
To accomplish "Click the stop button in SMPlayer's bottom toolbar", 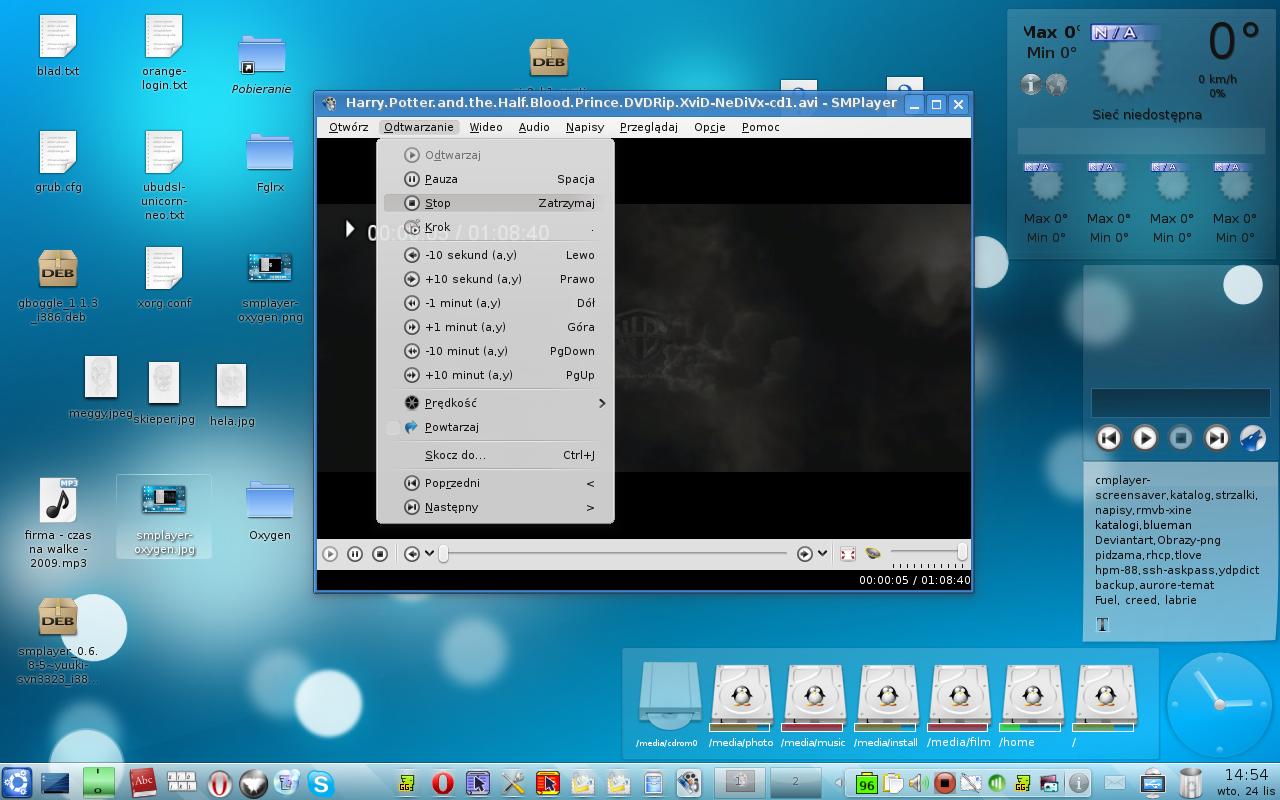I will (x=380, y=554).
